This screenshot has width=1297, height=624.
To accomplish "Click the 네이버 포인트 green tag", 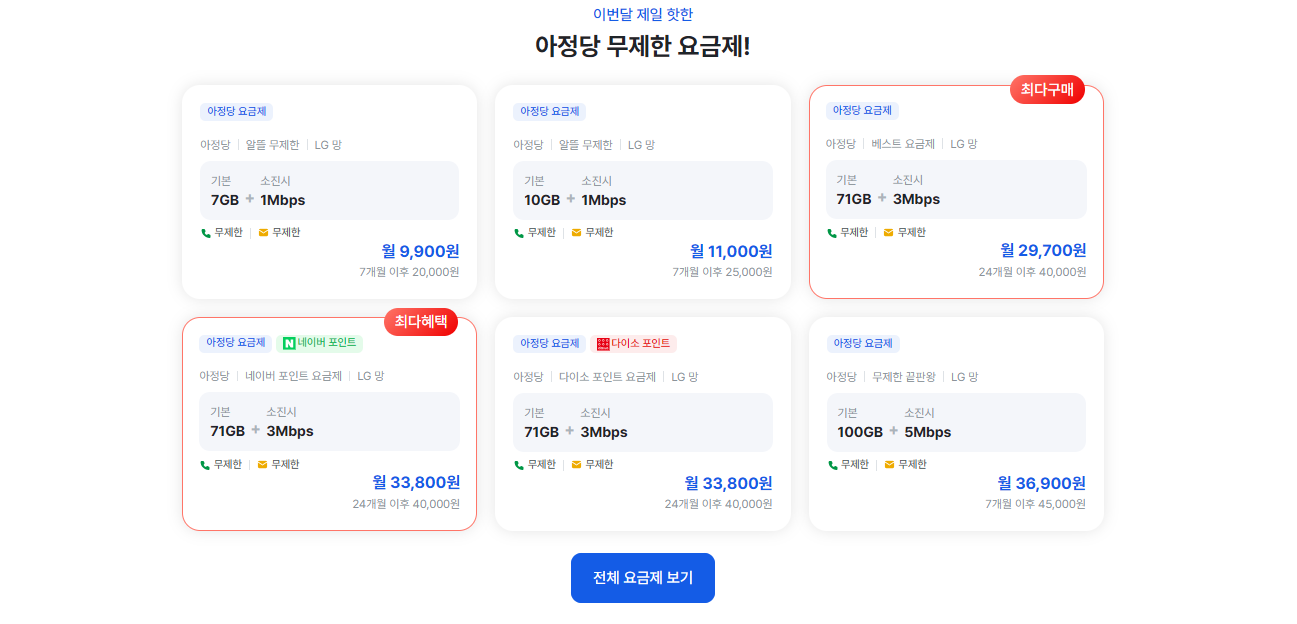I will pyautogui.click(x=319, y=343).
